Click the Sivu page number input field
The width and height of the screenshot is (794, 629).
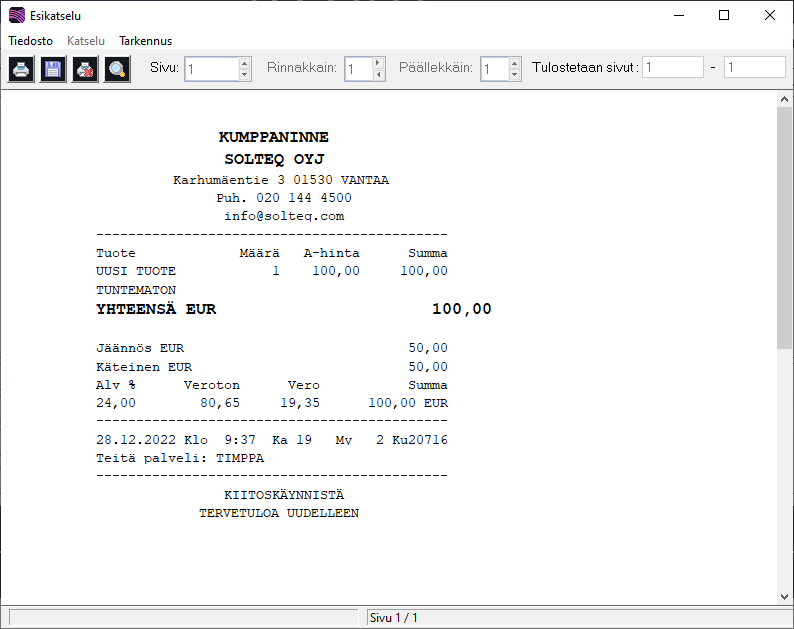tap(211, 69)
